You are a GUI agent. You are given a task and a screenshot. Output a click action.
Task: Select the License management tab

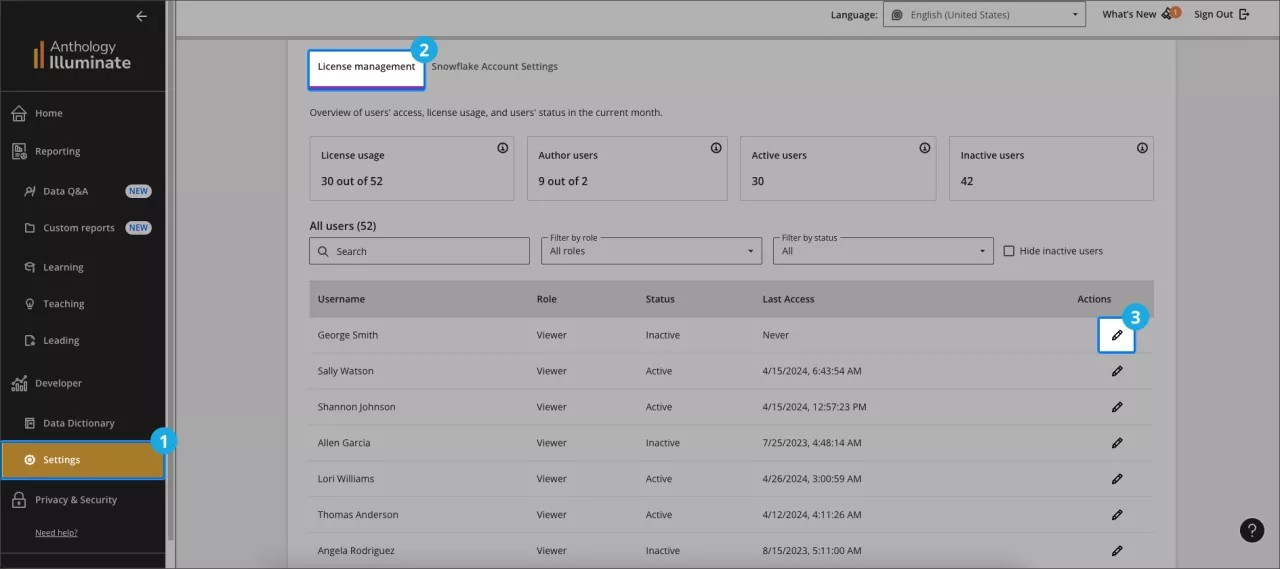[x=366, y=67]
